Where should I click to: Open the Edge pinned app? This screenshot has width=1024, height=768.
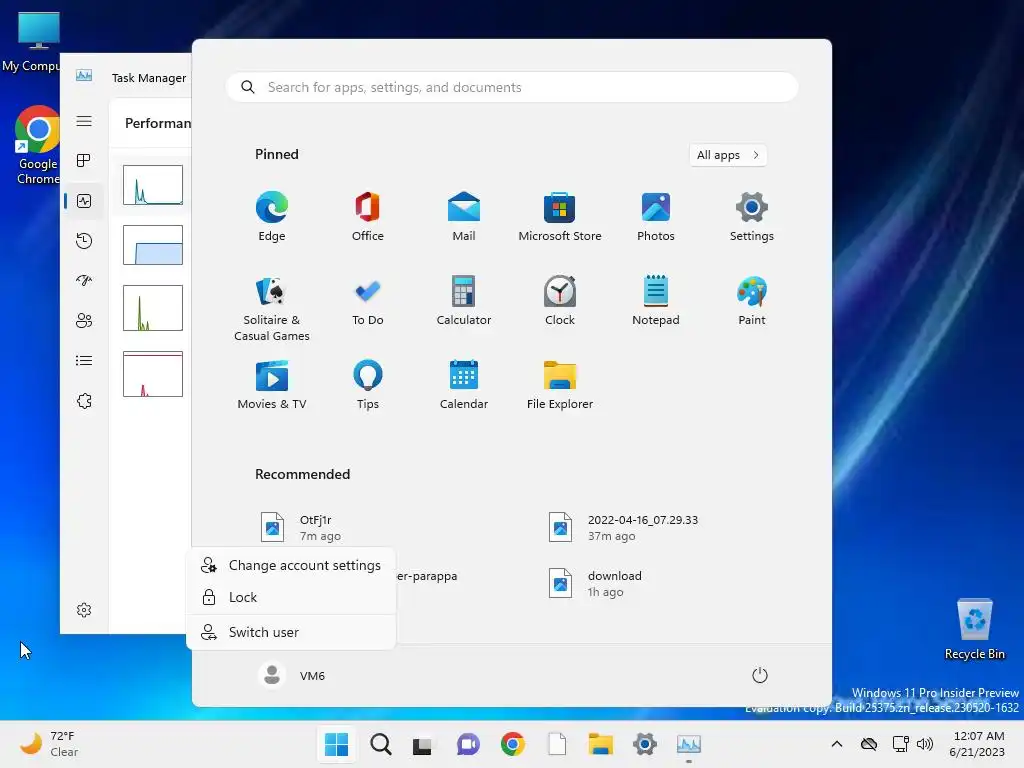272,217
